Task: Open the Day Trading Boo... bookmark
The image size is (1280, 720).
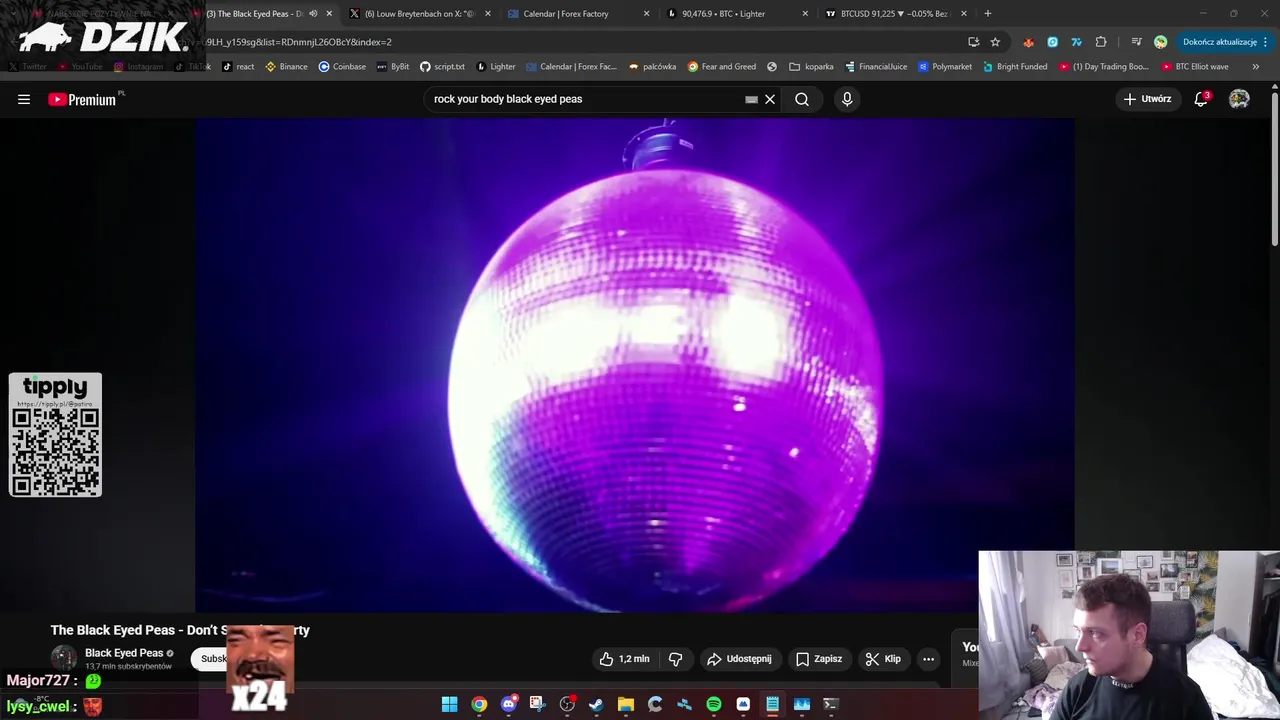Action: 1103,67
